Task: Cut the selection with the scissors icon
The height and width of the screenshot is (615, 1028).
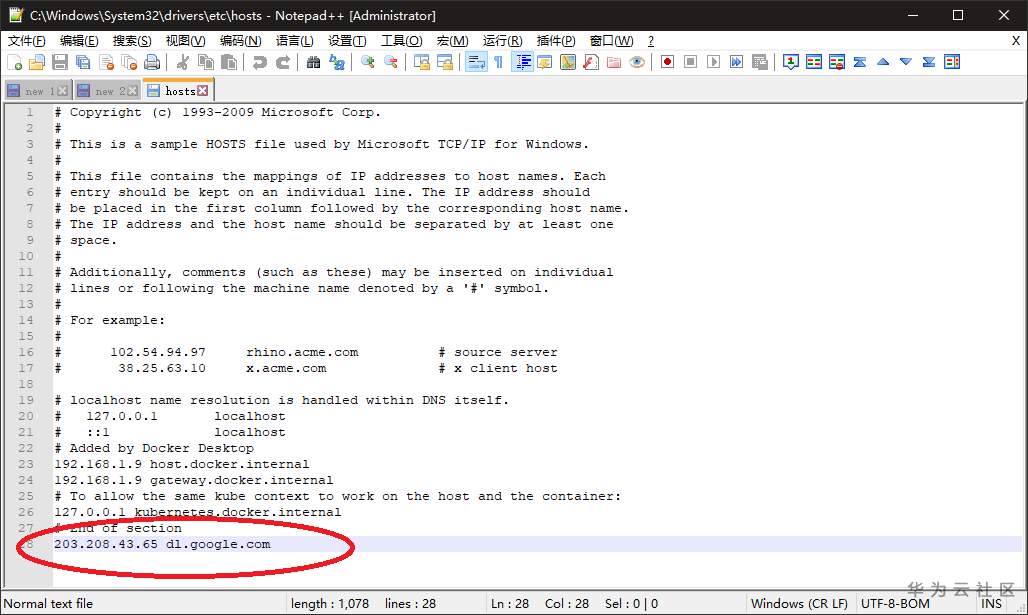Action: tap(183, 62)
